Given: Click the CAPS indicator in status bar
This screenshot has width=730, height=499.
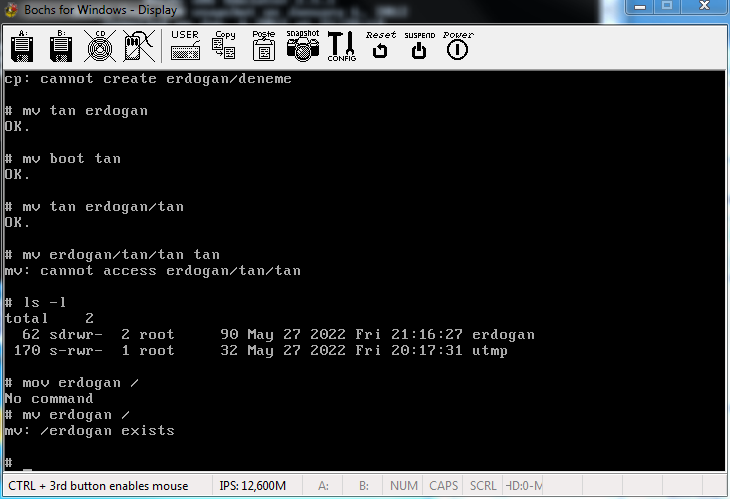Looking at the screenshot, I should point(443,486).
